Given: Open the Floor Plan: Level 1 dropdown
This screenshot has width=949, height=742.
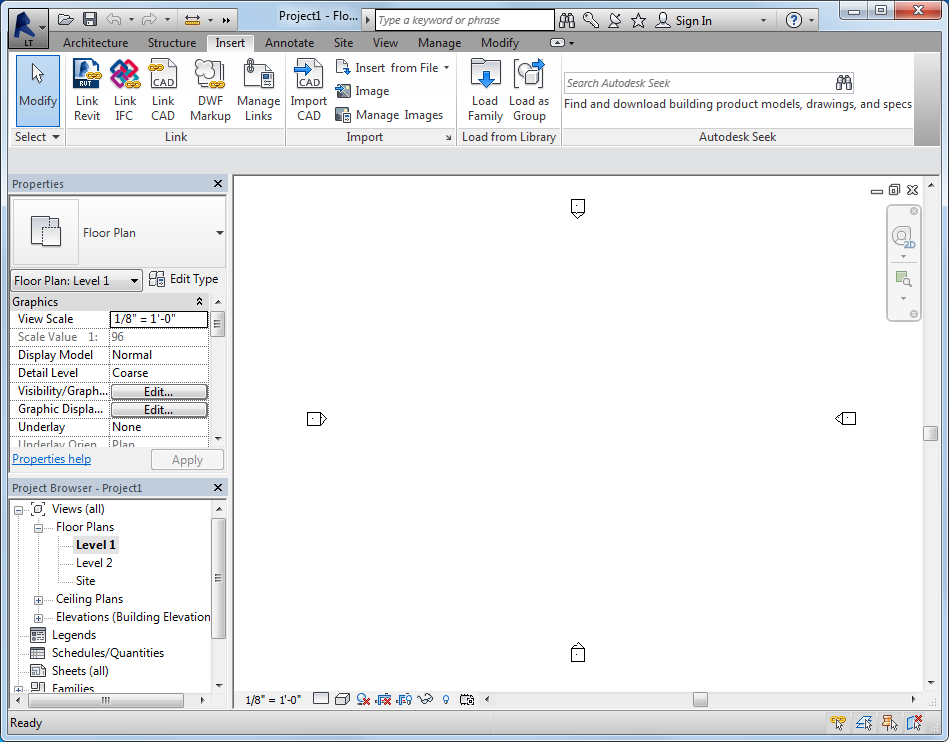Looking at the screenshot, I should click(76, 281).
